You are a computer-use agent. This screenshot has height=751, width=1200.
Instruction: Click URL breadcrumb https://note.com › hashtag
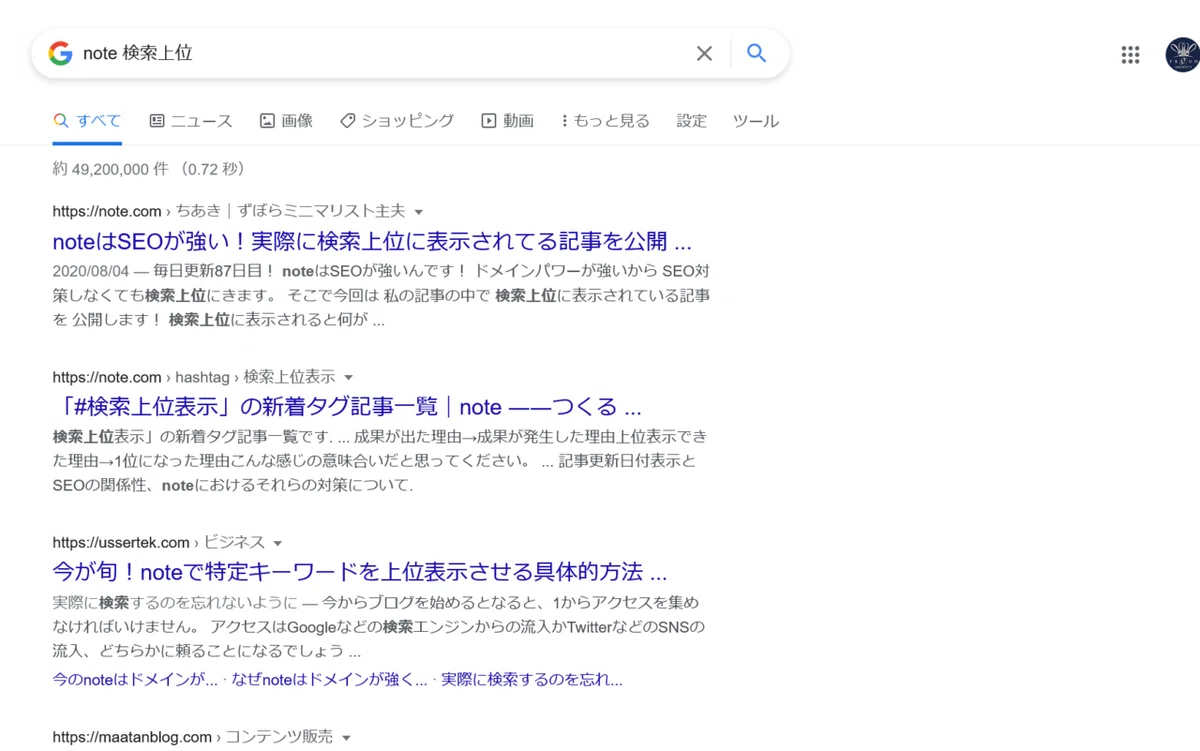(194, 377)
